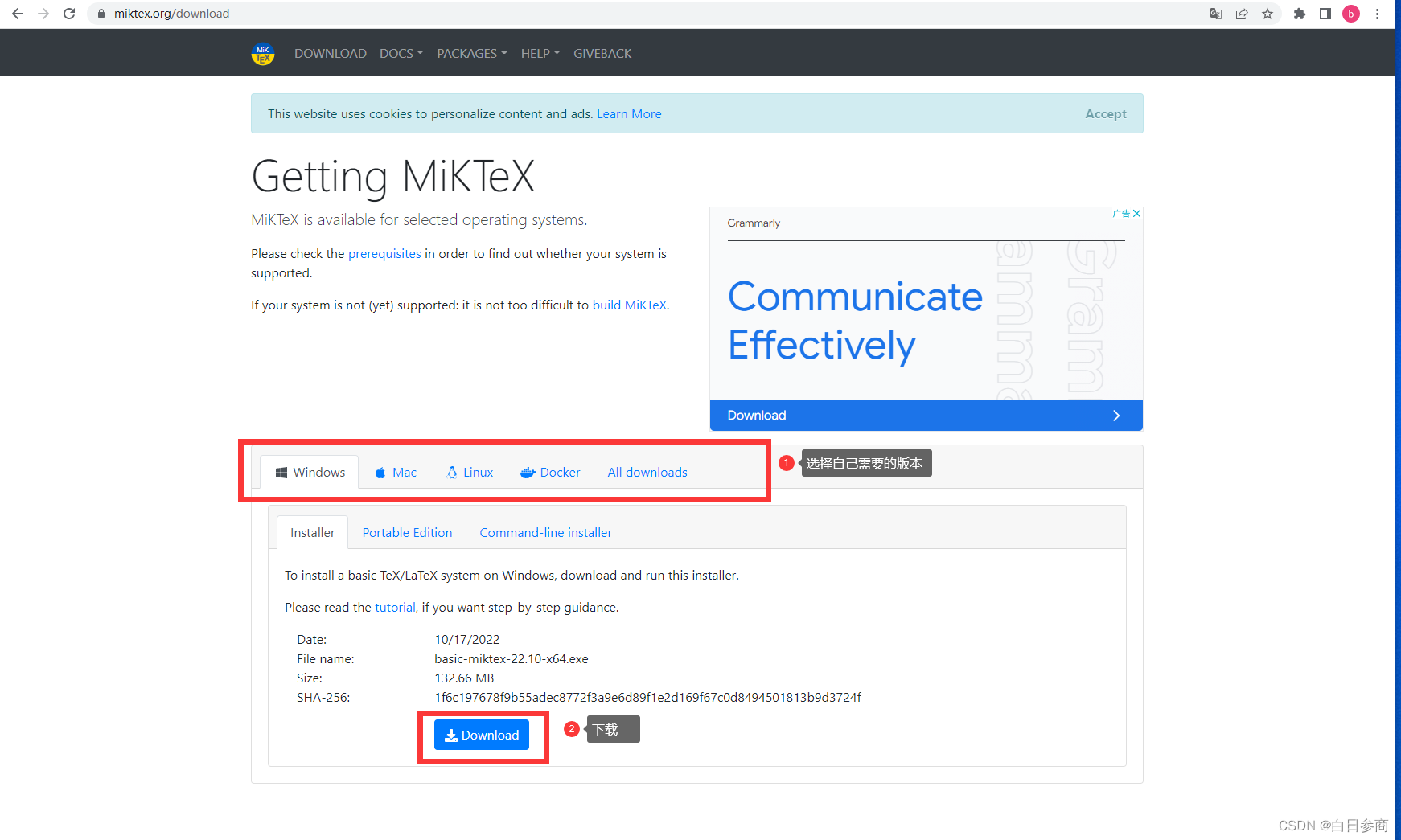Click the share page icon

click(x=1242, y=14)
